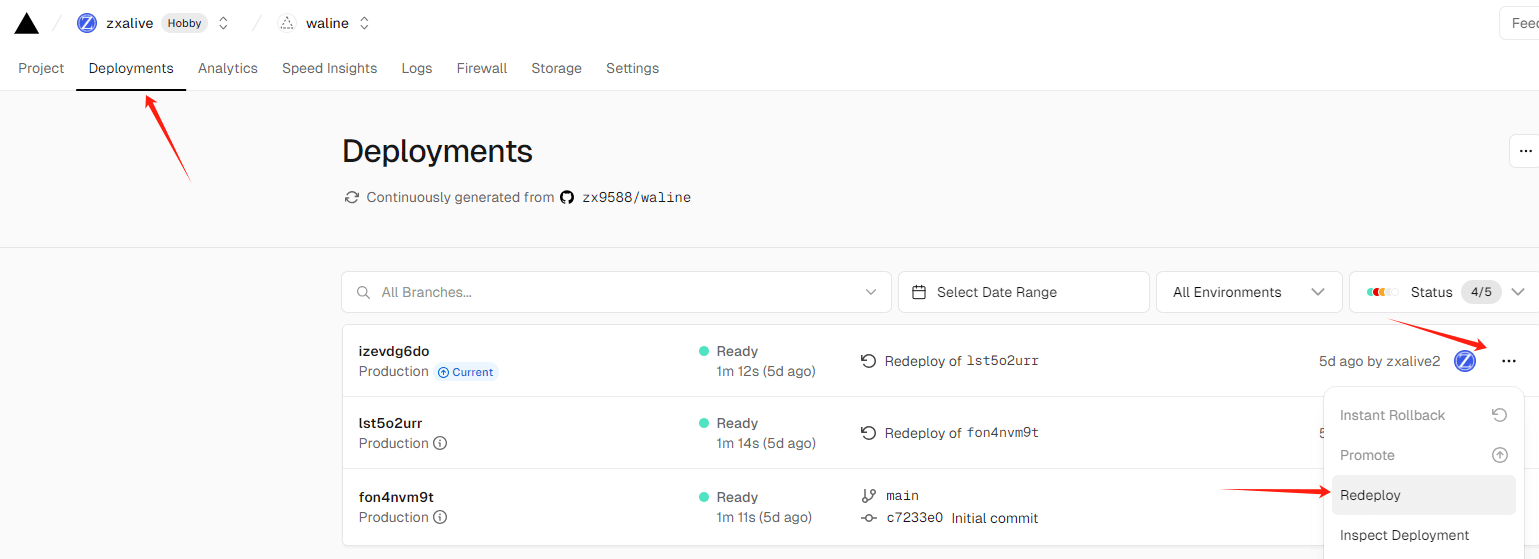This screenshot has height=559, width=1539.
Task: Click the waline project icon
Action: pyautogui.click(x=287, y=23)
